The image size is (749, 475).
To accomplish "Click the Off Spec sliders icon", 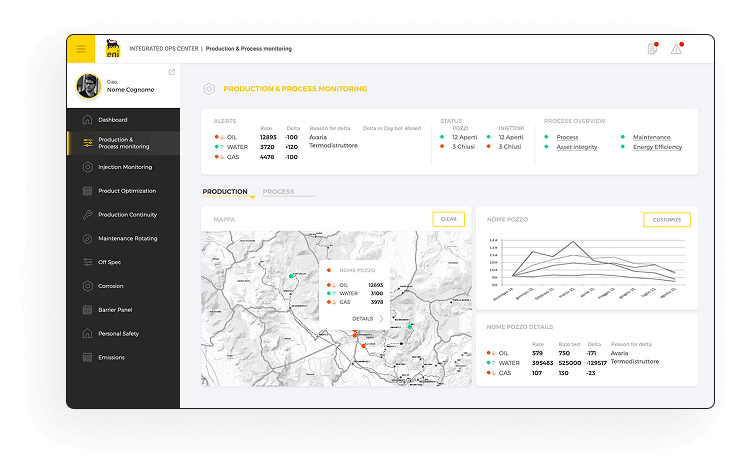I will point(88,262).
